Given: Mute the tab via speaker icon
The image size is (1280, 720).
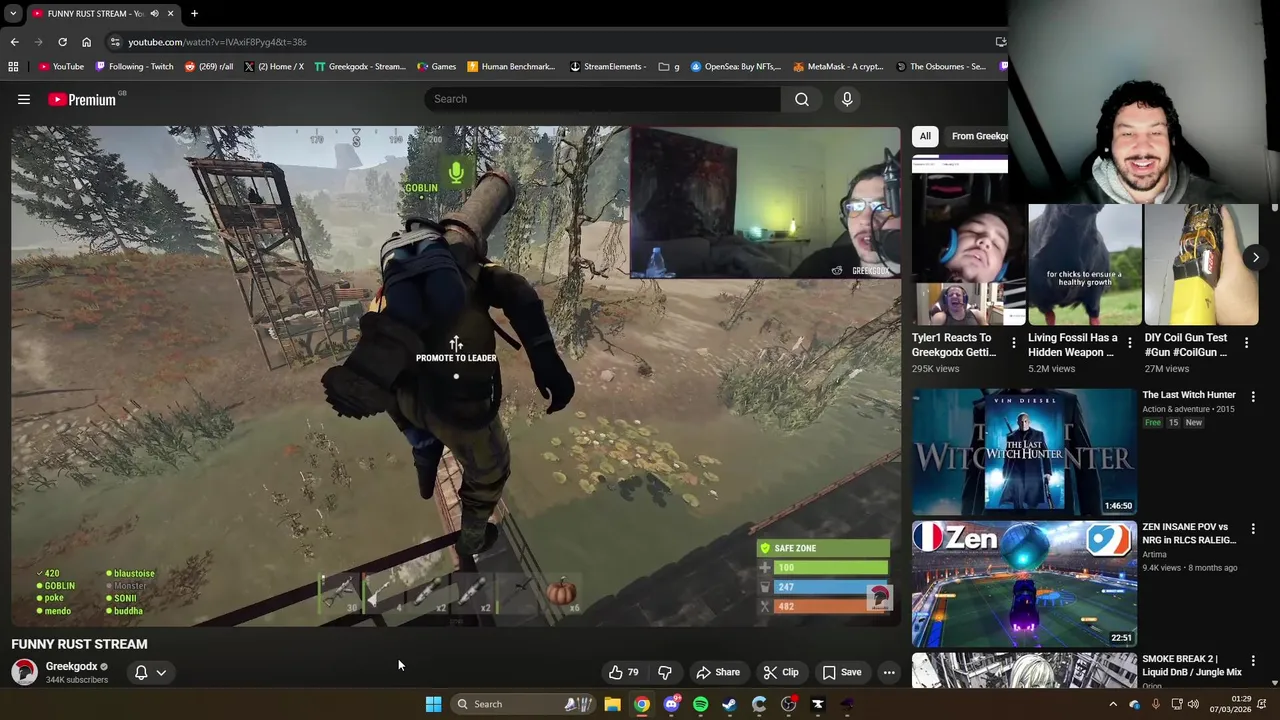Looking at the screenshot, I should [x=154, y=13].
